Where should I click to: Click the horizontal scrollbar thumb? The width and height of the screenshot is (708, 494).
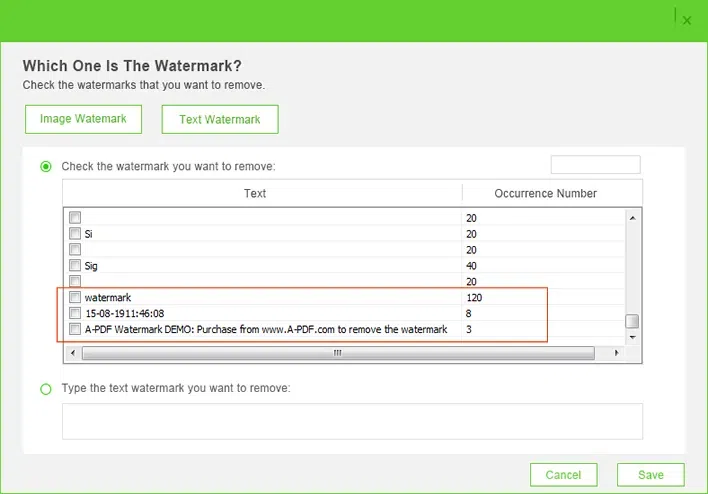pyautogui.click(x=336, y=353)
